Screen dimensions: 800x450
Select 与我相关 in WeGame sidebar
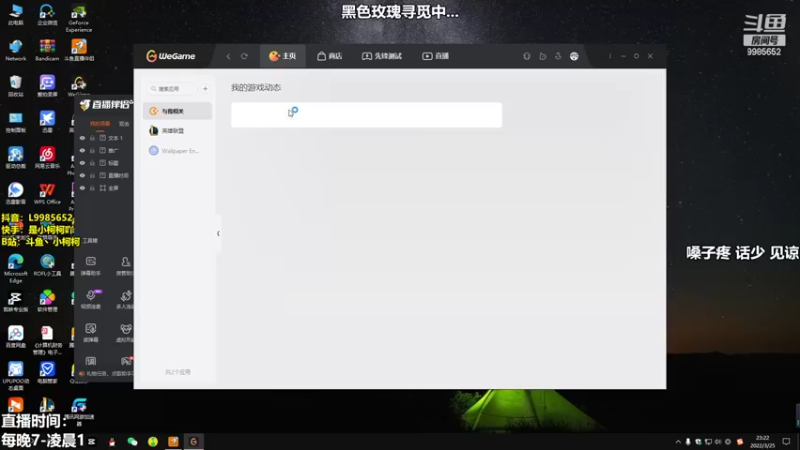178,111
